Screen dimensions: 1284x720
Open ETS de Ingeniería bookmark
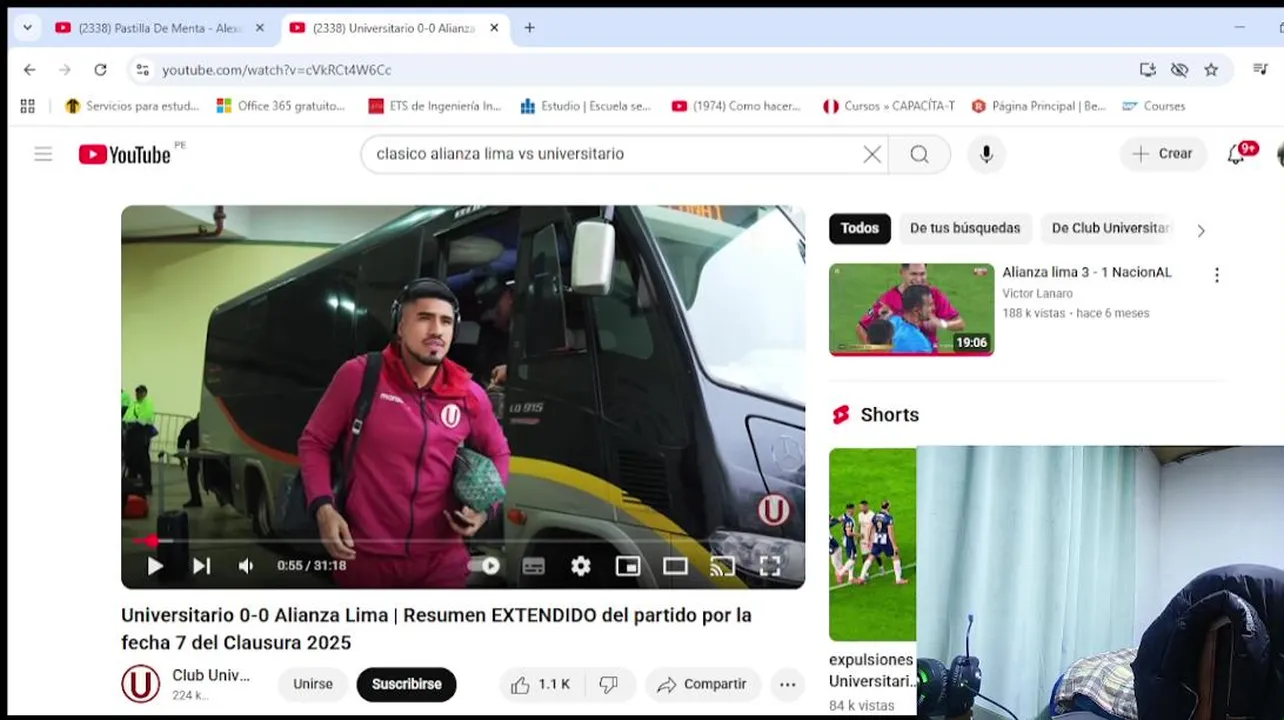(x=434, y=106)
